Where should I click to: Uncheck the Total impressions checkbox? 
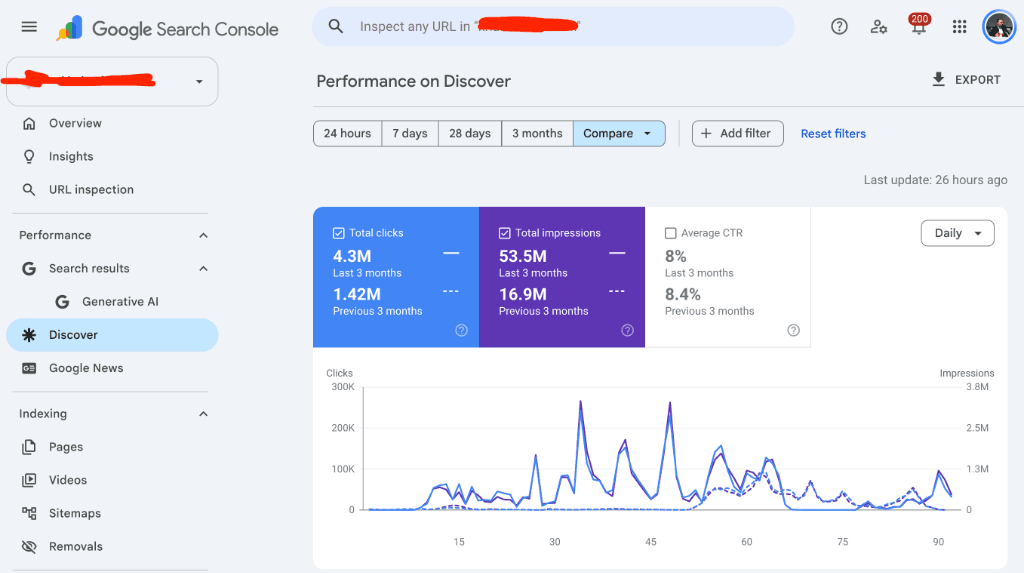coord(504,233)
